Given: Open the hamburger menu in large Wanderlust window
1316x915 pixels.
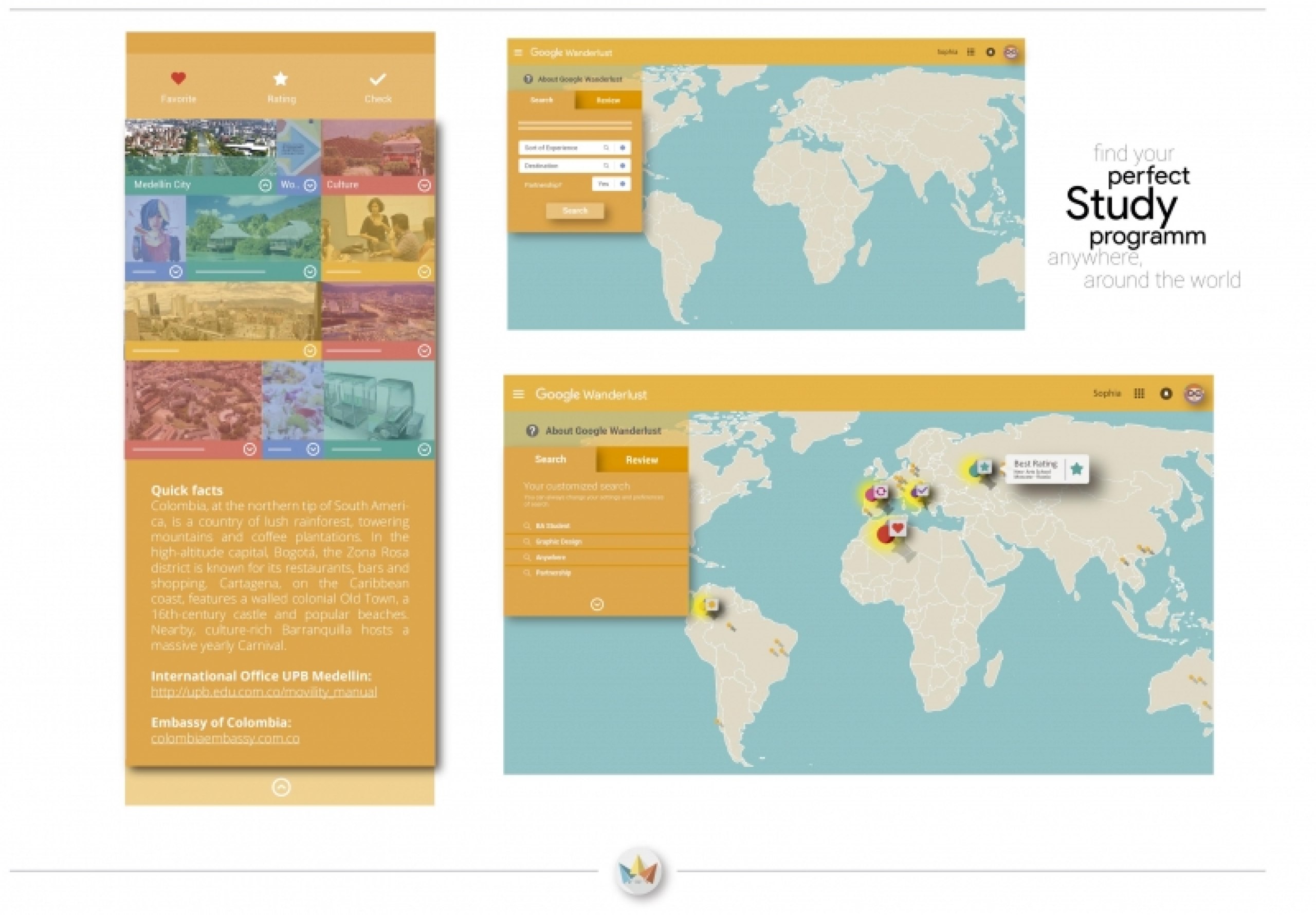Looking at the screenshot, I should pos(519,394).
